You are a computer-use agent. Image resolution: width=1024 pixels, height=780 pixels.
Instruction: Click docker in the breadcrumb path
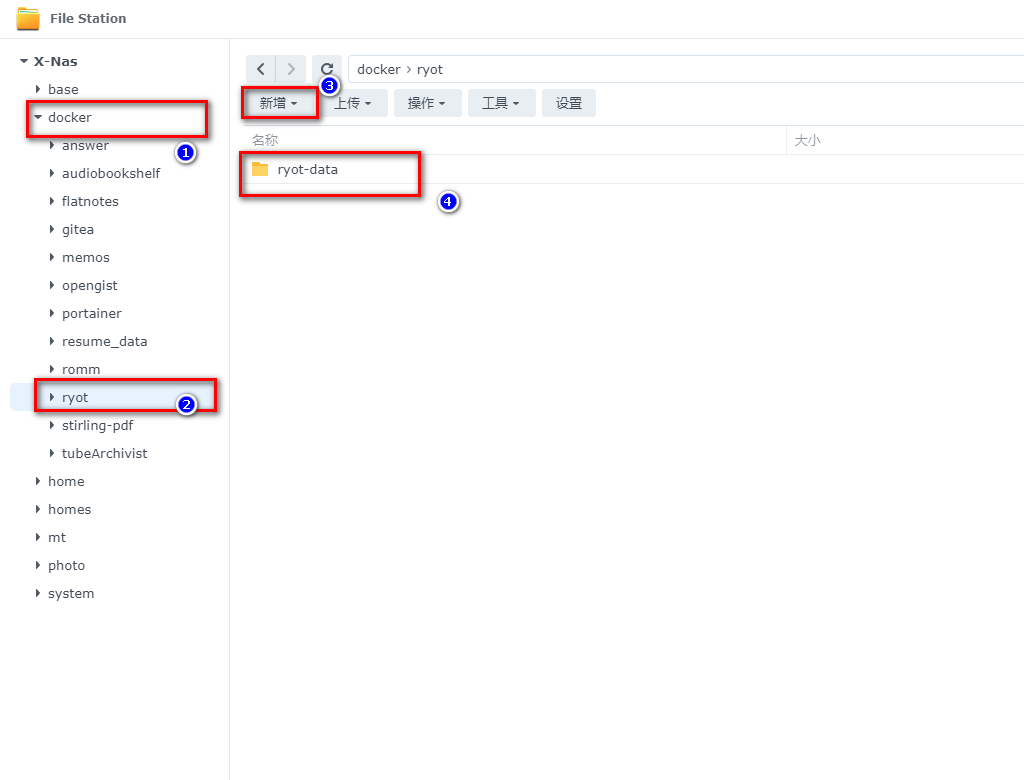click(x=378, y=70)
